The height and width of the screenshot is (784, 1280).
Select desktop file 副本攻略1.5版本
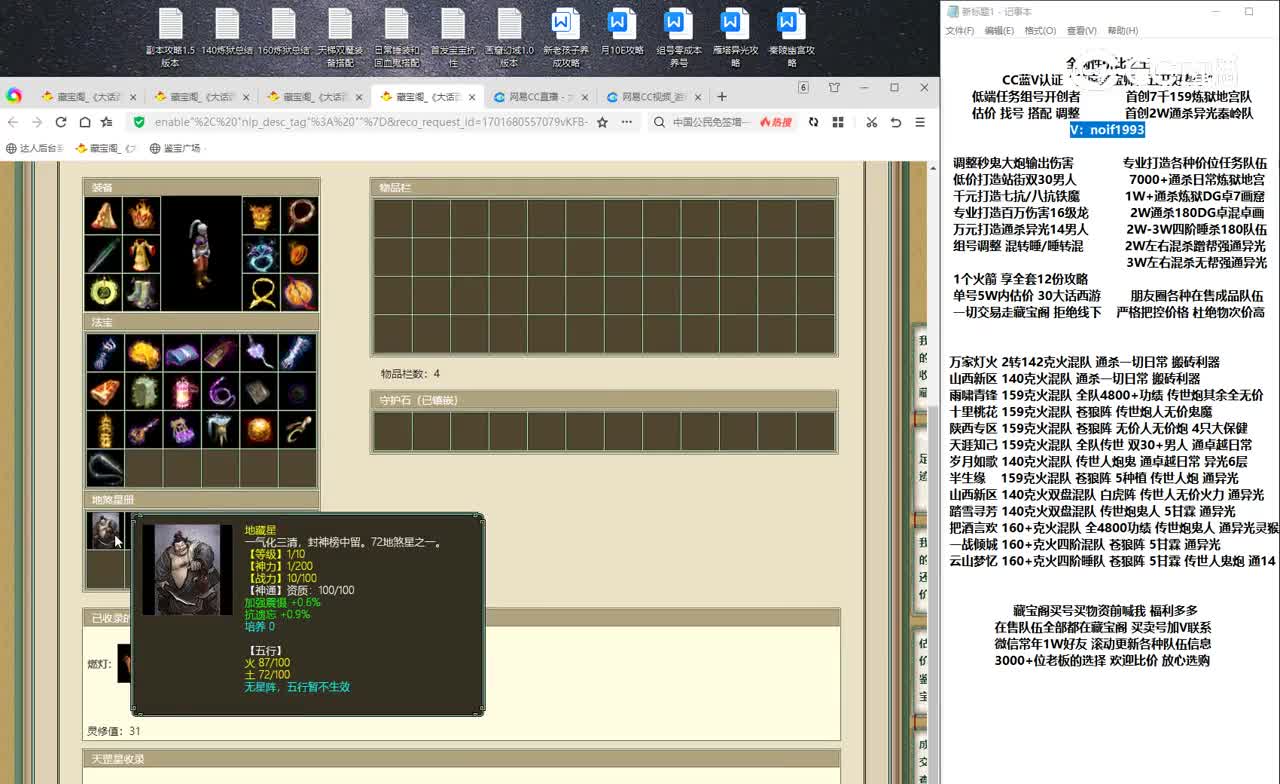(170, 39)
